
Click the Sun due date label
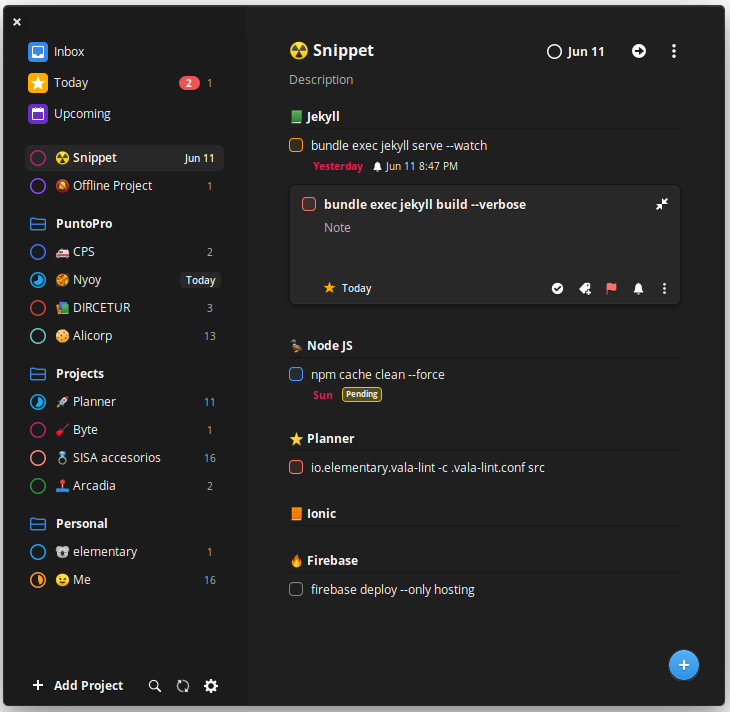(x=323, y=395)
